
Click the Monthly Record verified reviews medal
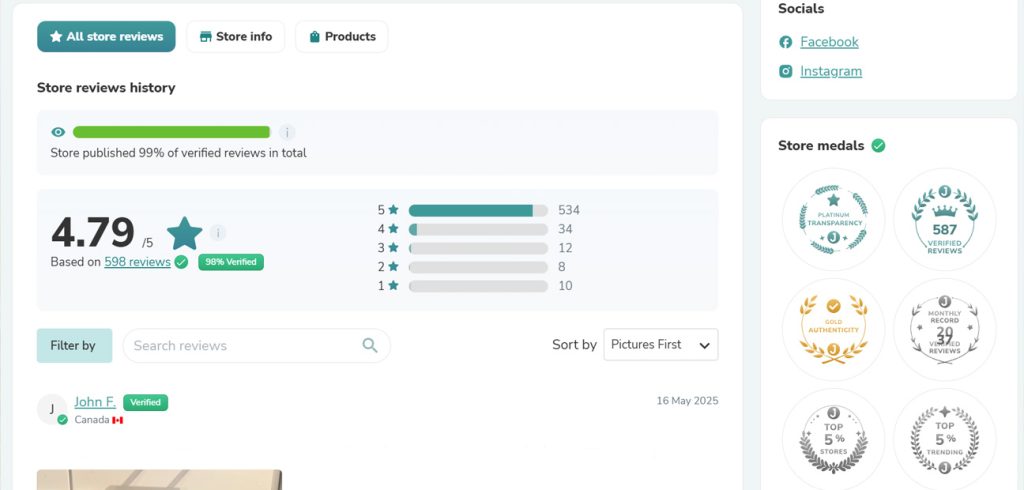coord(944,329)
